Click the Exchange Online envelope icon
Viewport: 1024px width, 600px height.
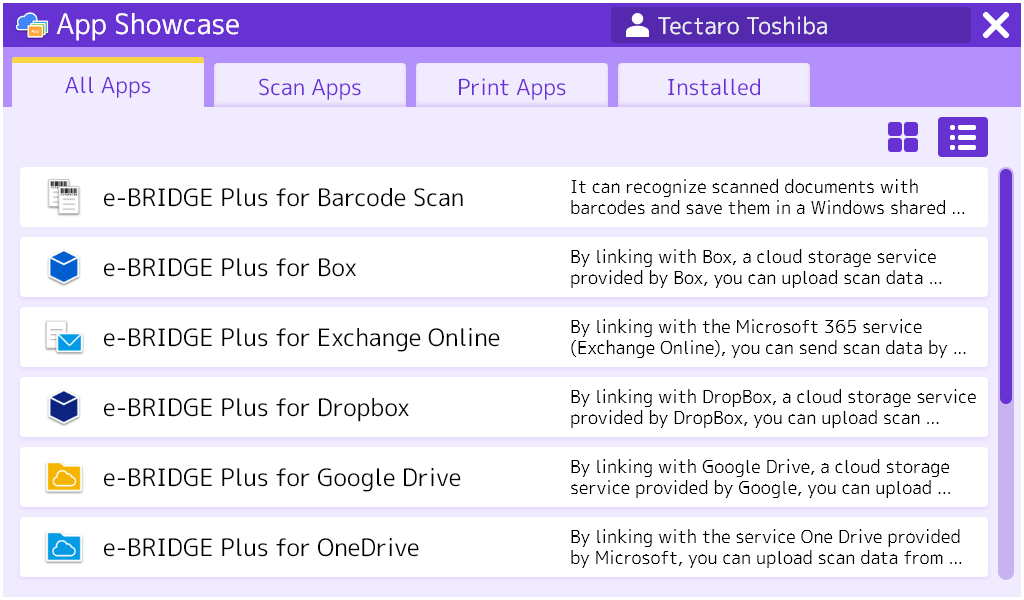click(64, 337)
